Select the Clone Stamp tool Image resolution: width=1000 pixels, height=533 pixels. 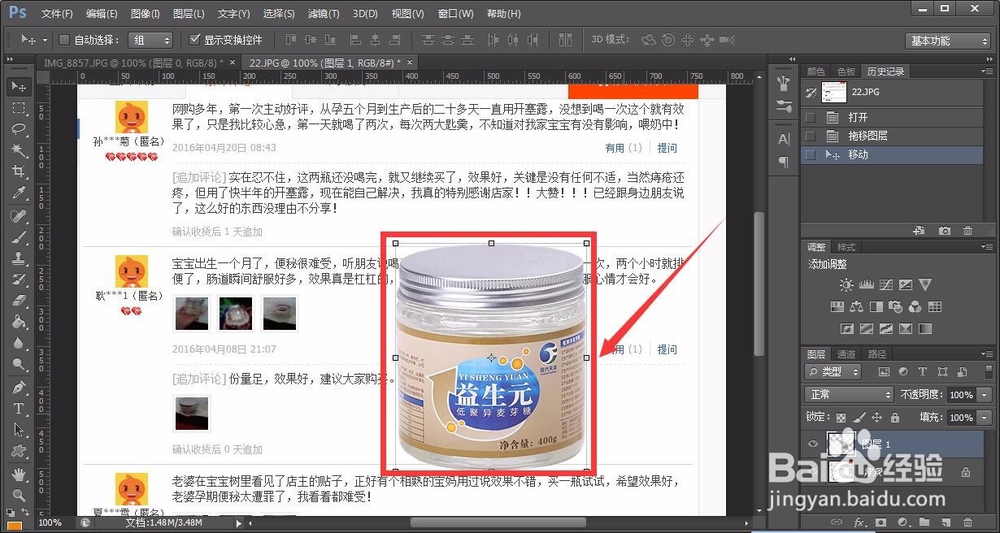tap(18, 258)
